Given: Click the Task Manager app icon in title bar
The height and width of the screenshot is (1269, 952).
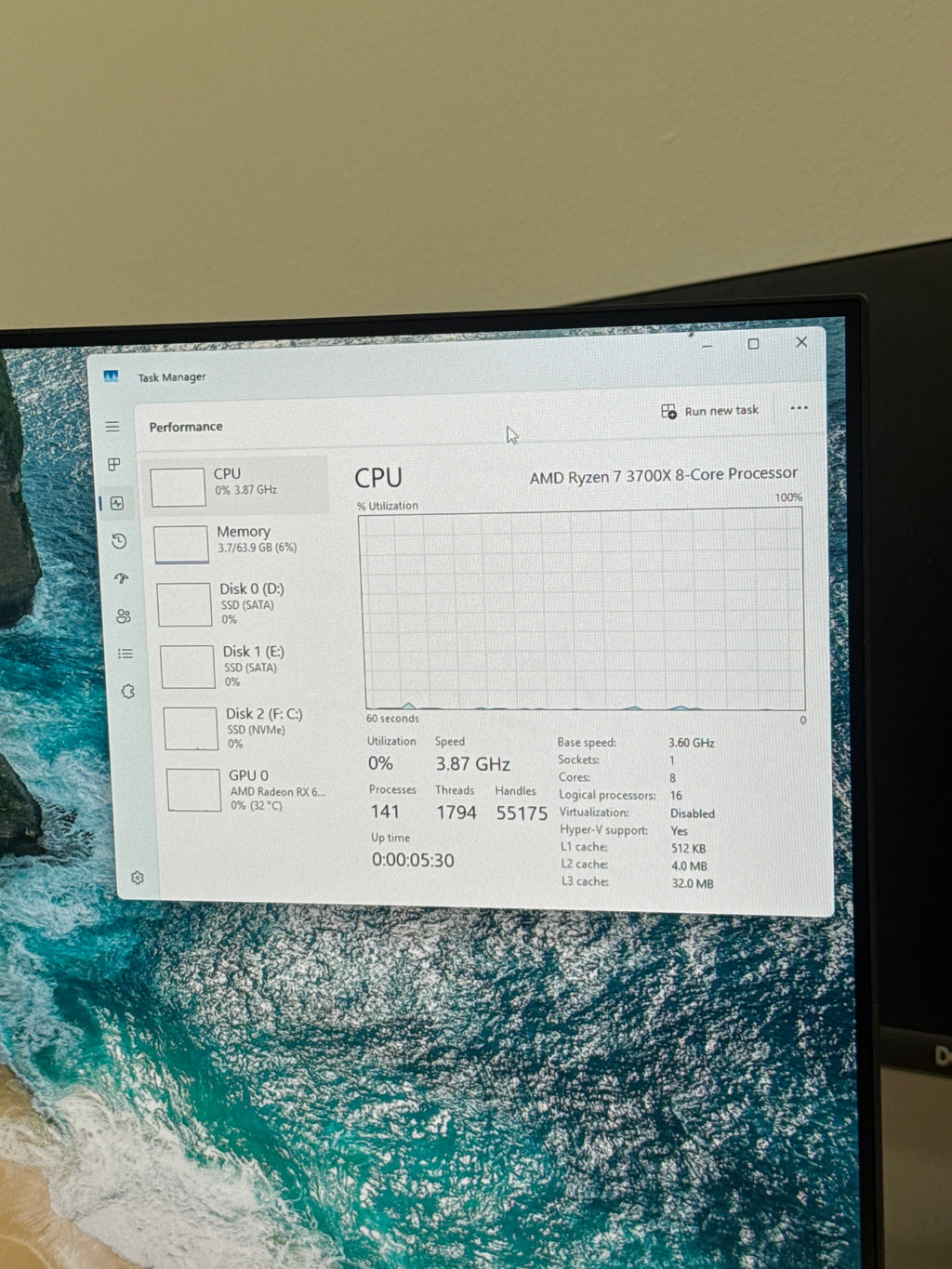Looking at the screenshot, I should [x=112, y=376].
